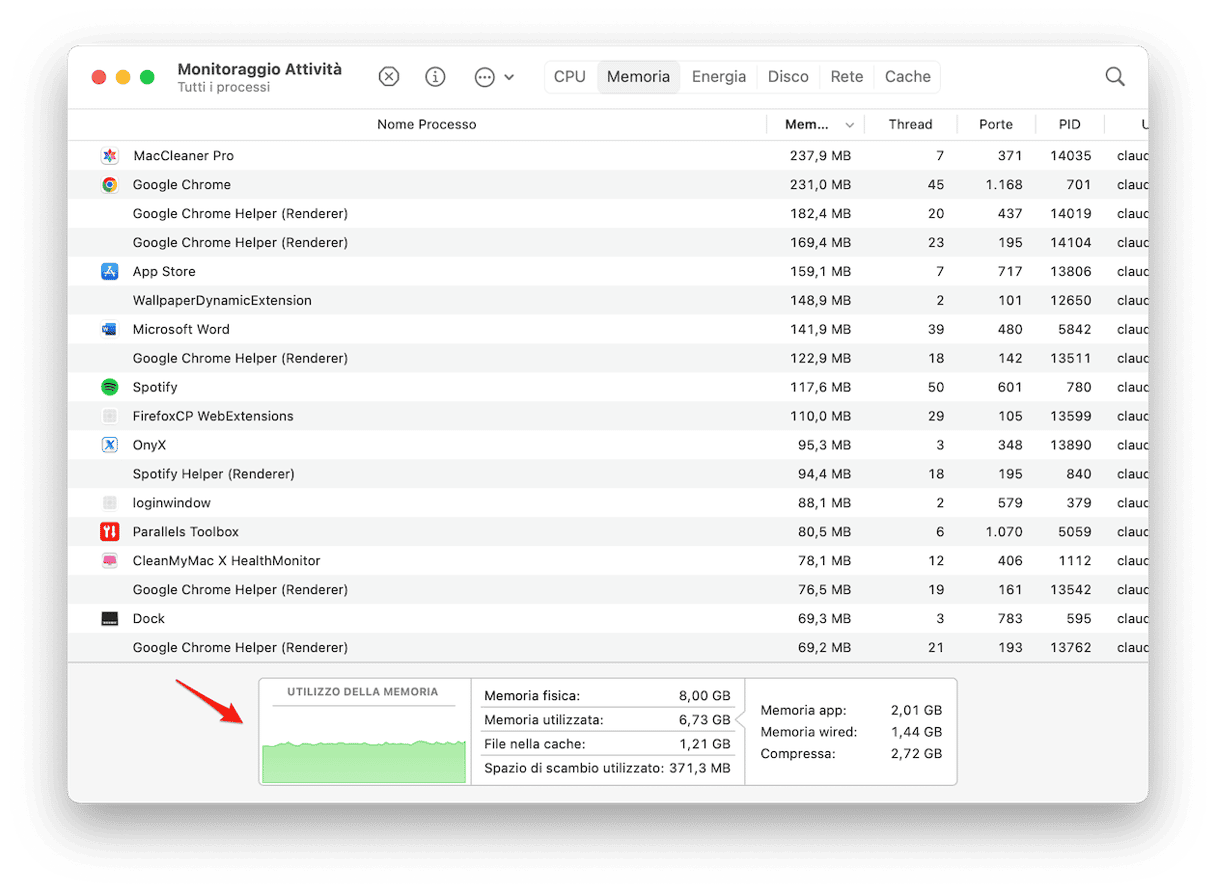Click the File nella cache 1,21 GB entry
The width and height of the screenshot is (1216, 892).
tap(607, 744)
